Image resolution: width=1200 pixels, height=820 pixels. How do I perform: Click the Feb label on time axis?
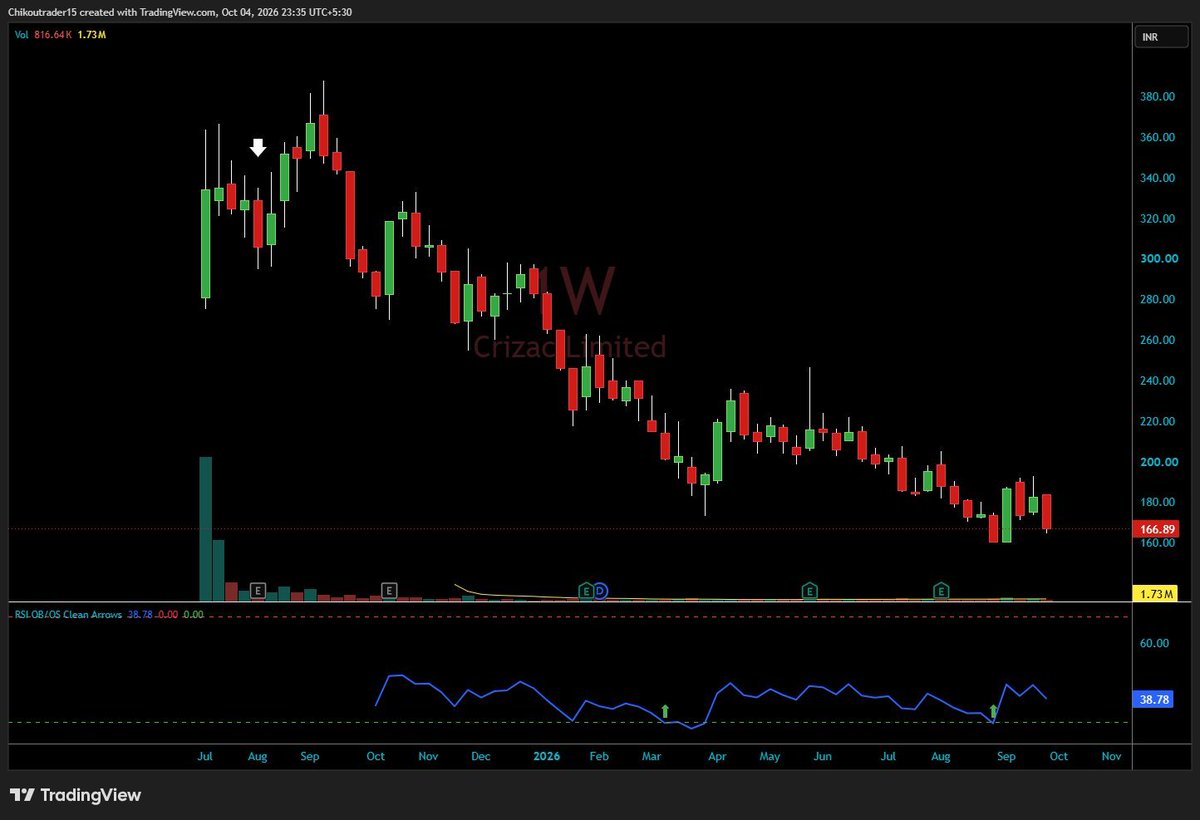point(599,757)
